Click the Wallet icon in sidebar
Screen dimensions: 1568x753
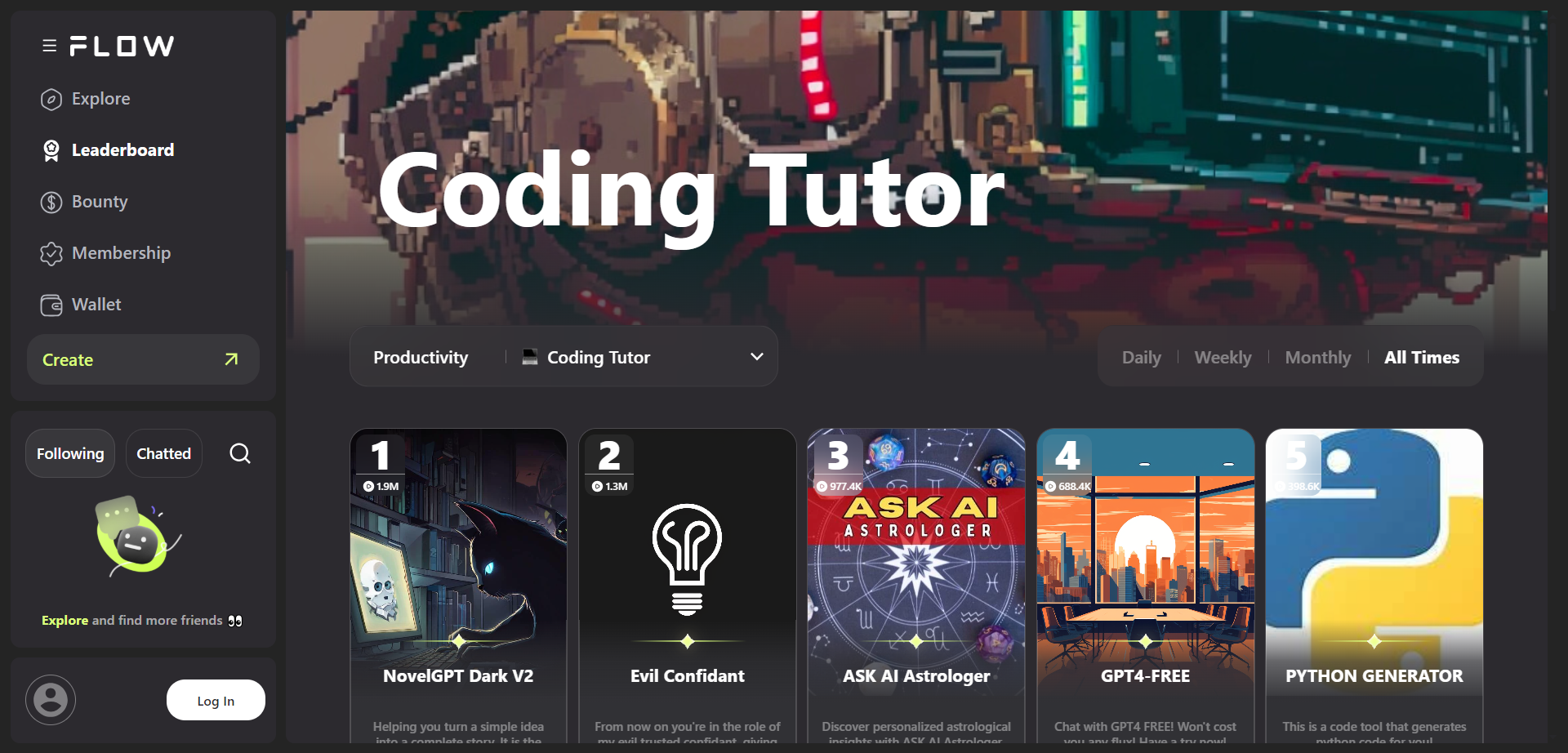tap(51, 305)
